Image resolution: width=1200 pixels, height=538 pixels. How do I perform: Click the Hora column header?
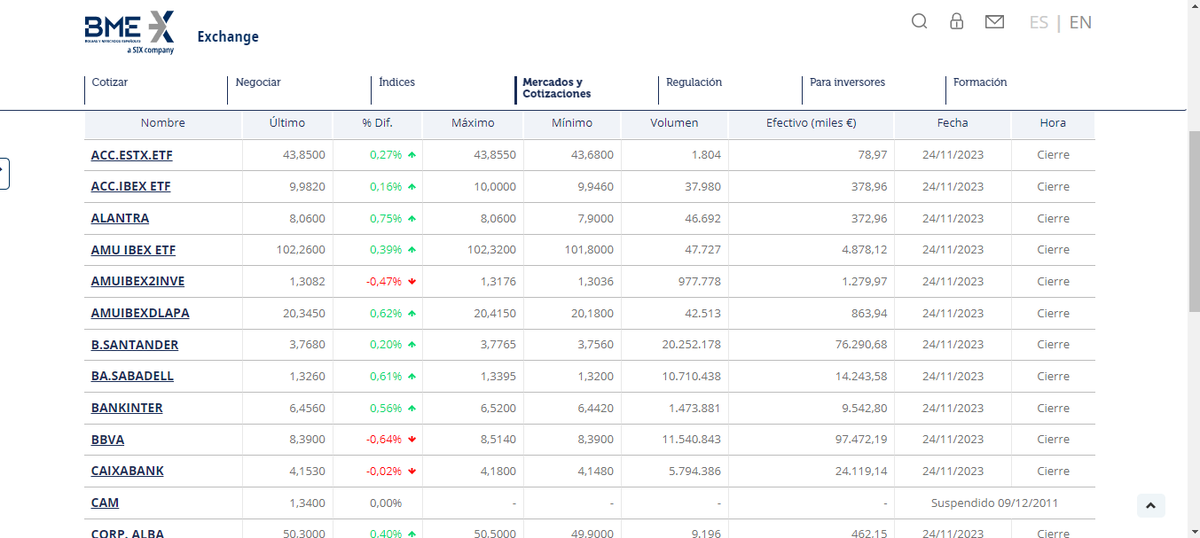[x=1053, y=123]
